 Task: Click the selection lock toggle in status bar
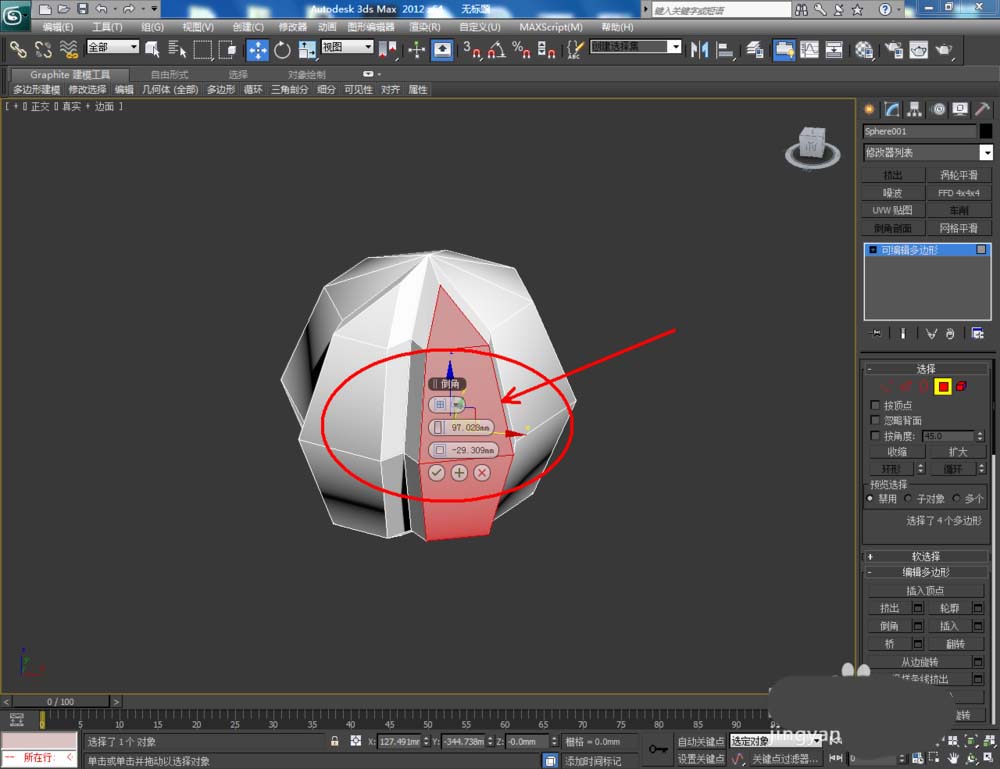pyautogui.click(x=334, y=741)
